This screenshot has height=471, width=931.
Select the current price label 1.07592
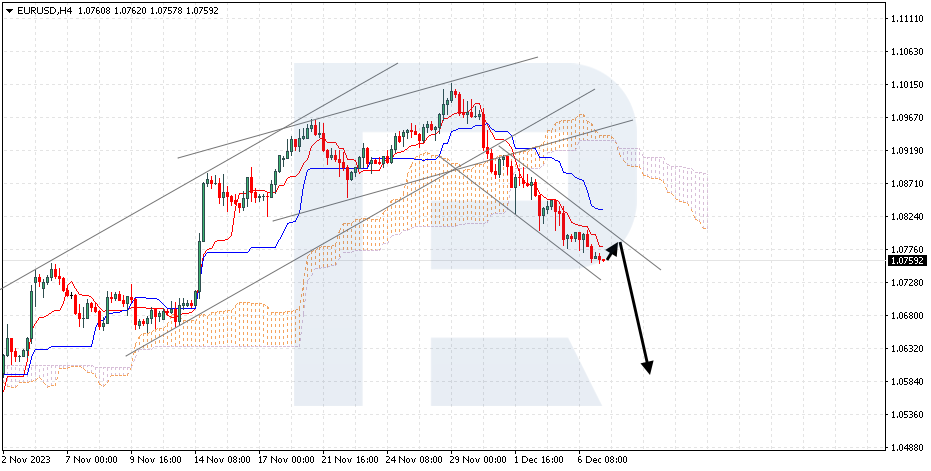tap(905, 261)
